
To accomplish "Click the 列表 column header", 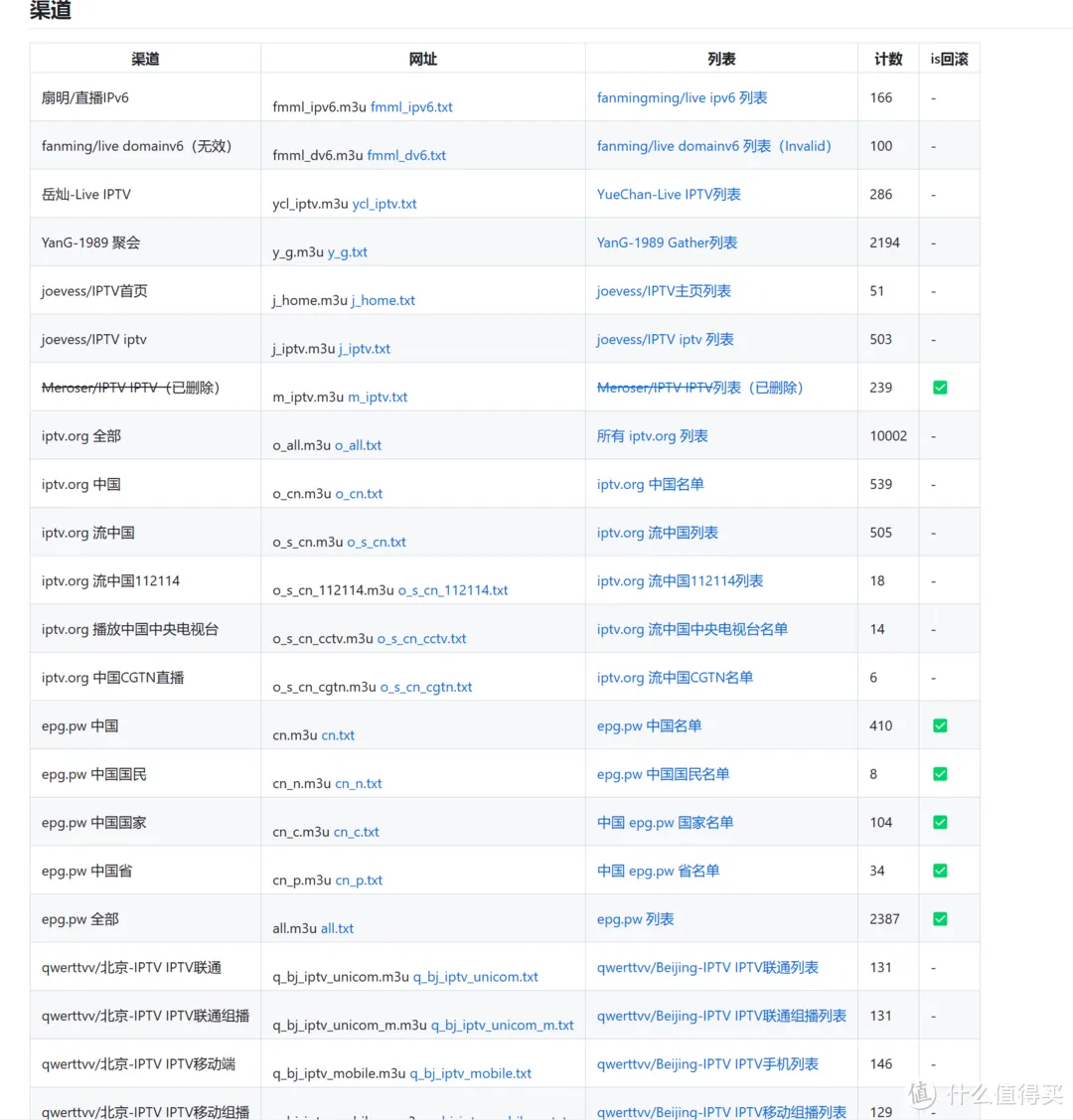I will pos(721,60).
